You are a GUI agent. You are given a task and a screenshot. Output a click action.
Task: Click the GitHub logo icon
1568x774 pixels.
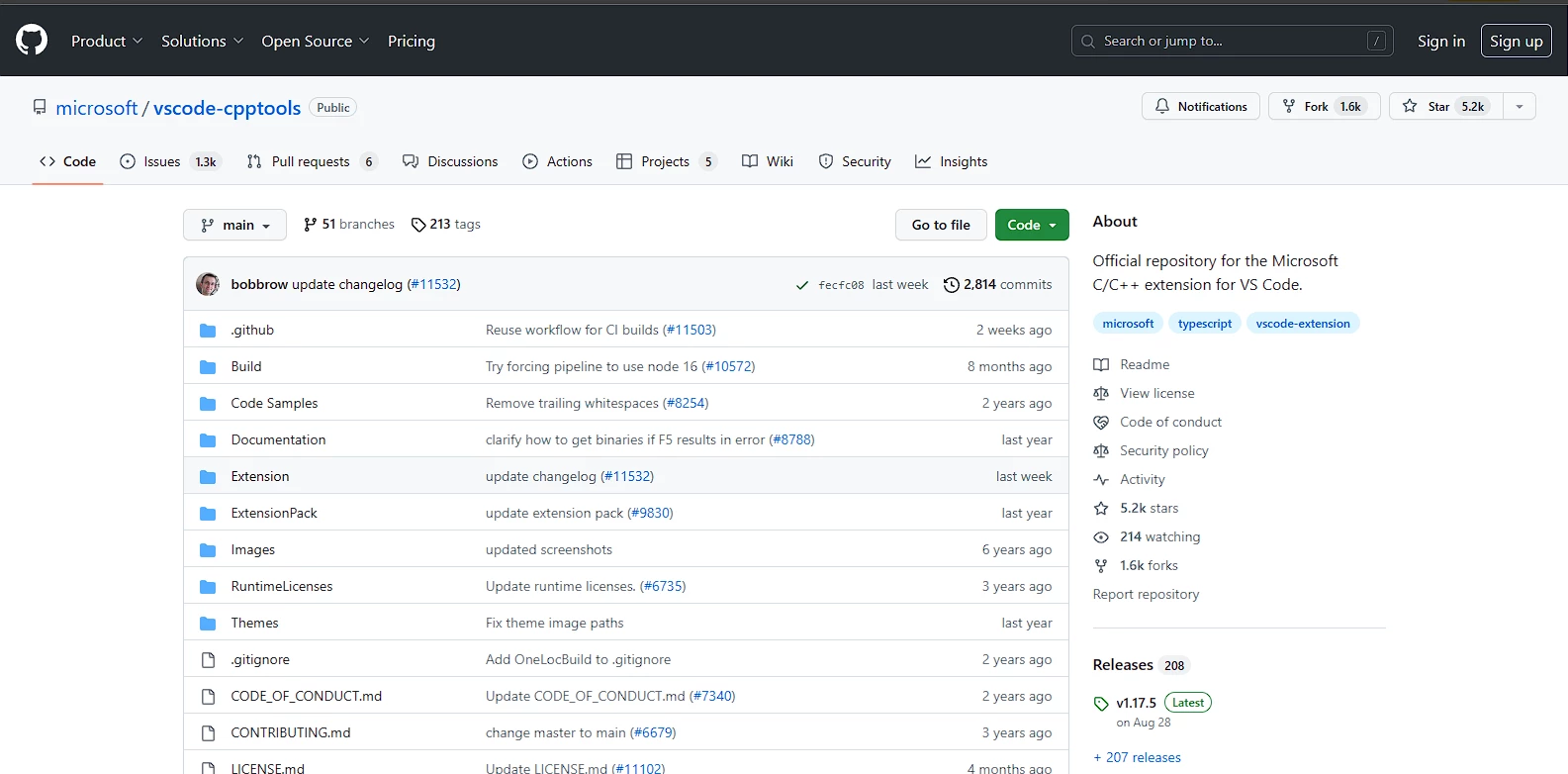(32, 41)
